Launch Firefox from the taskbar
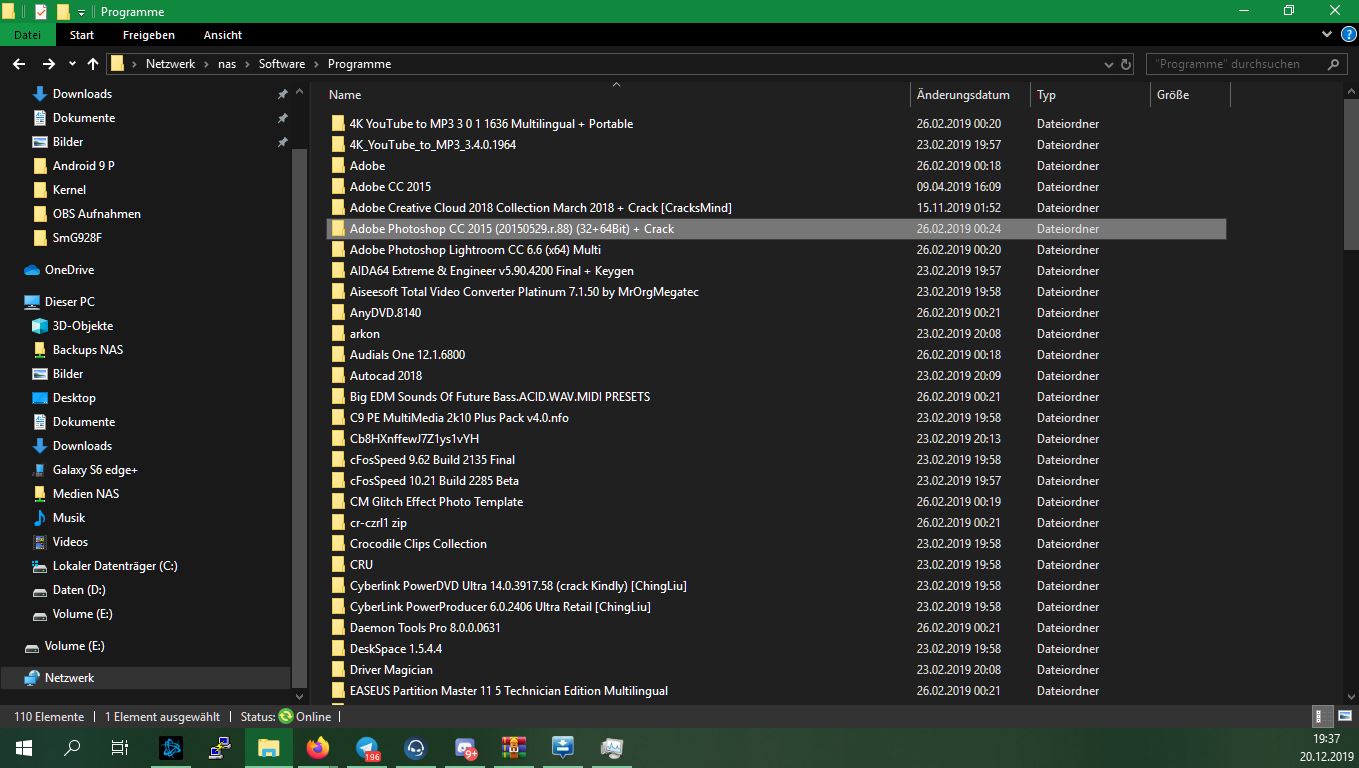Screen dimensions: 1359x768 click(x=318, y=748)
